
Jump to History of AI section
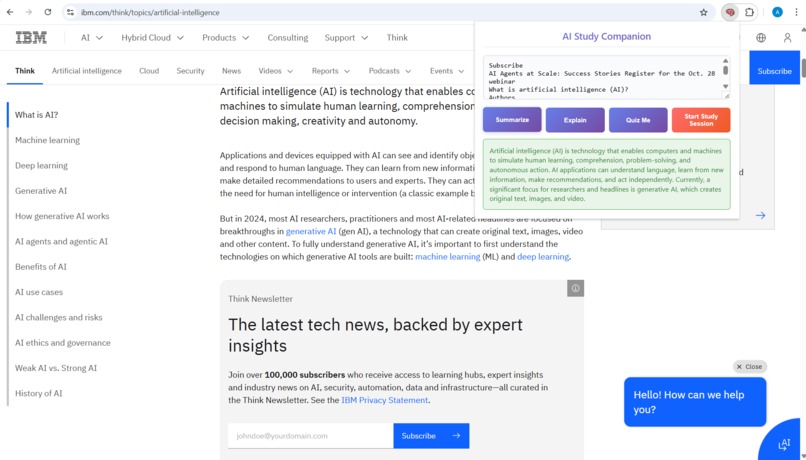(x=39, y=393)
